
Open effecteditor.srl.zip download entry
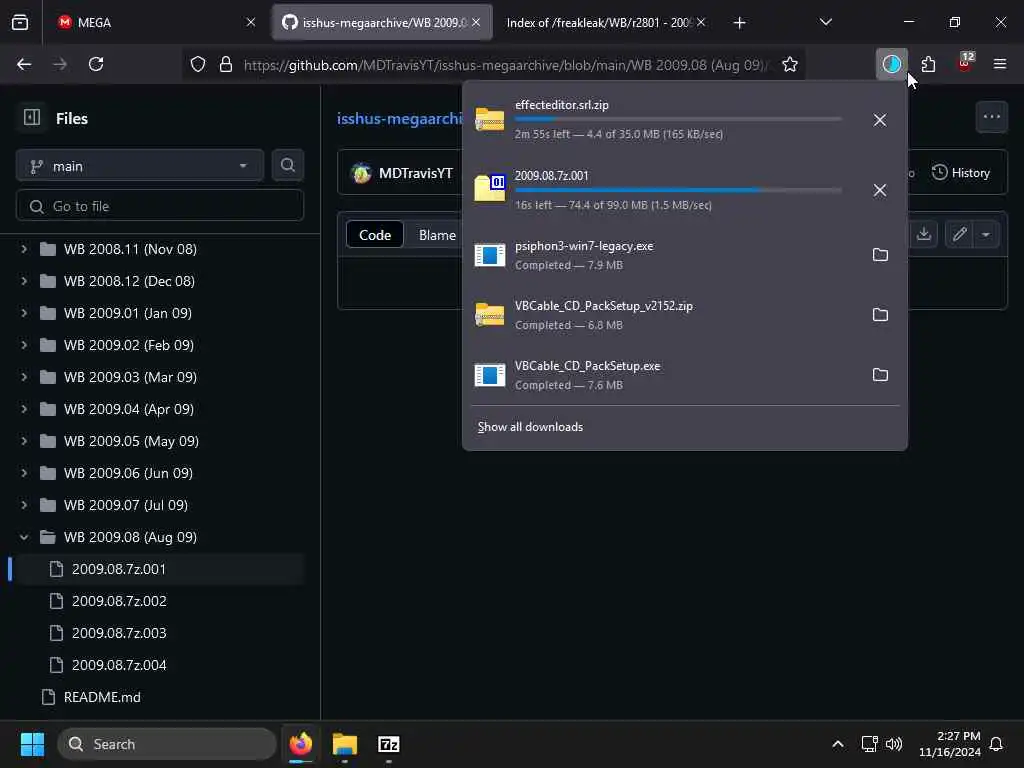coord(665,120)
